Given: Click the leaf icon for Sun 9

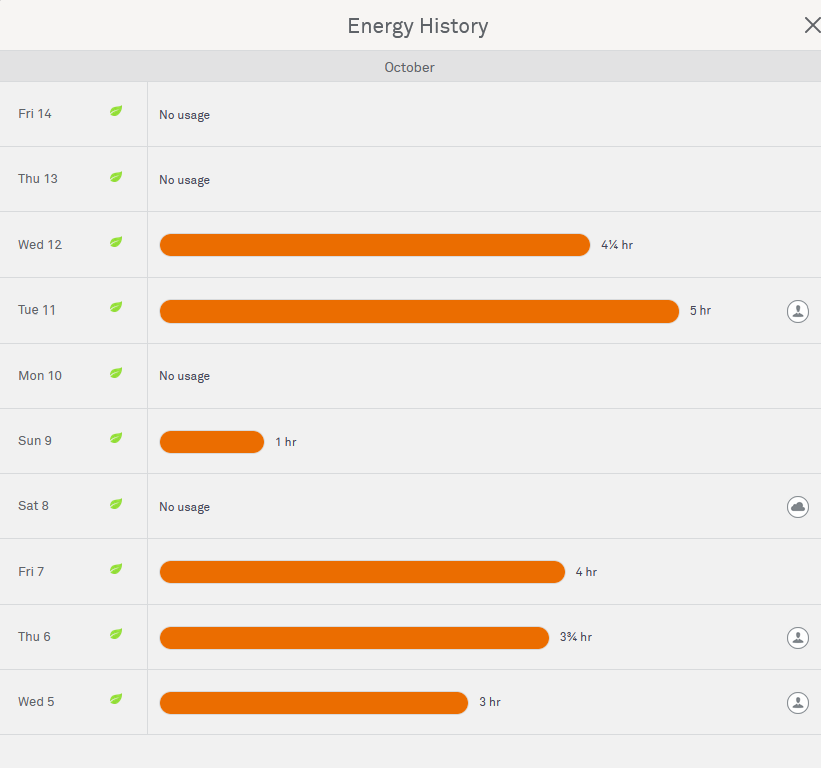Looking at the screenshot, I should tap(116, 439).
